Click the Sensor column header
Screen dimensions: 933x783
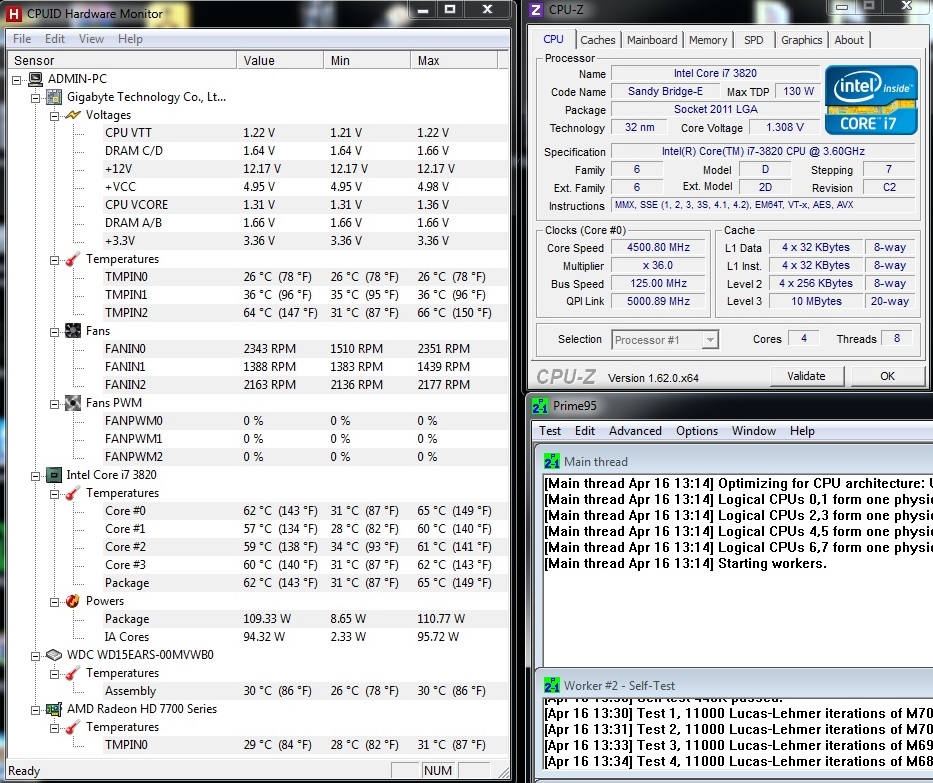click(x=121, y=61)
